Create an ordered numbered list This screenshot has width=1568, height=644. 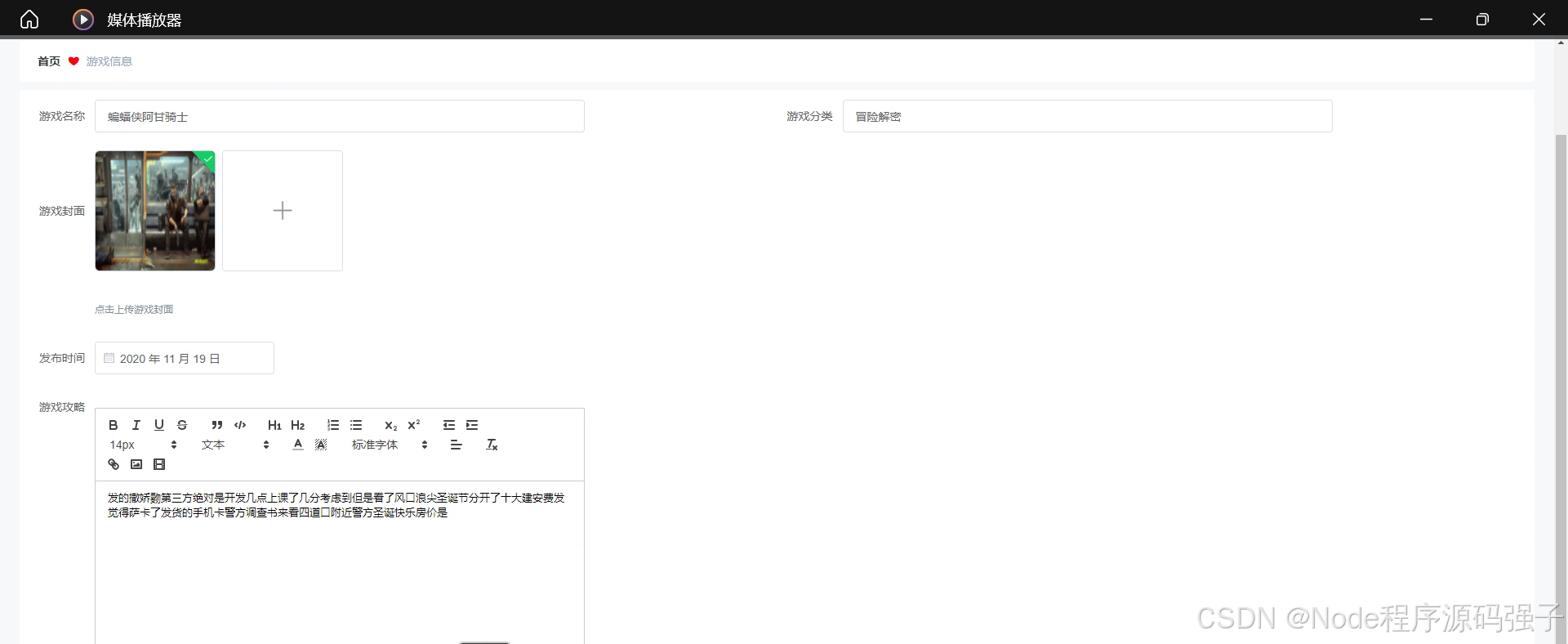click(x=333, y=425)
